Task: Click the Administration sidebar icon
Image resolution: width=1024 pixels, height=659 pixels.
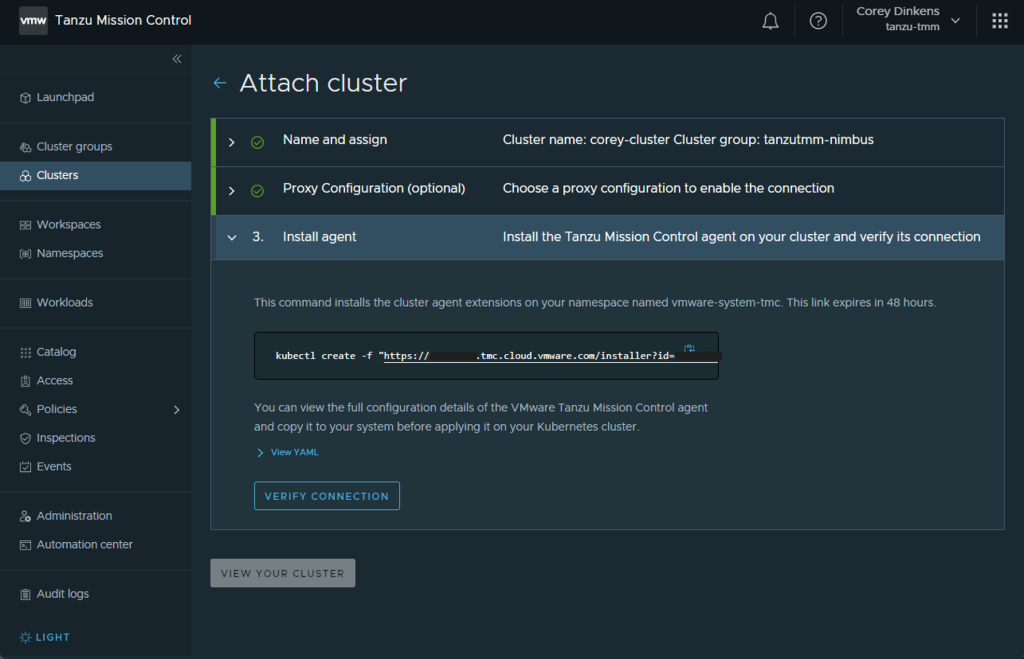Action: [25, 516]
